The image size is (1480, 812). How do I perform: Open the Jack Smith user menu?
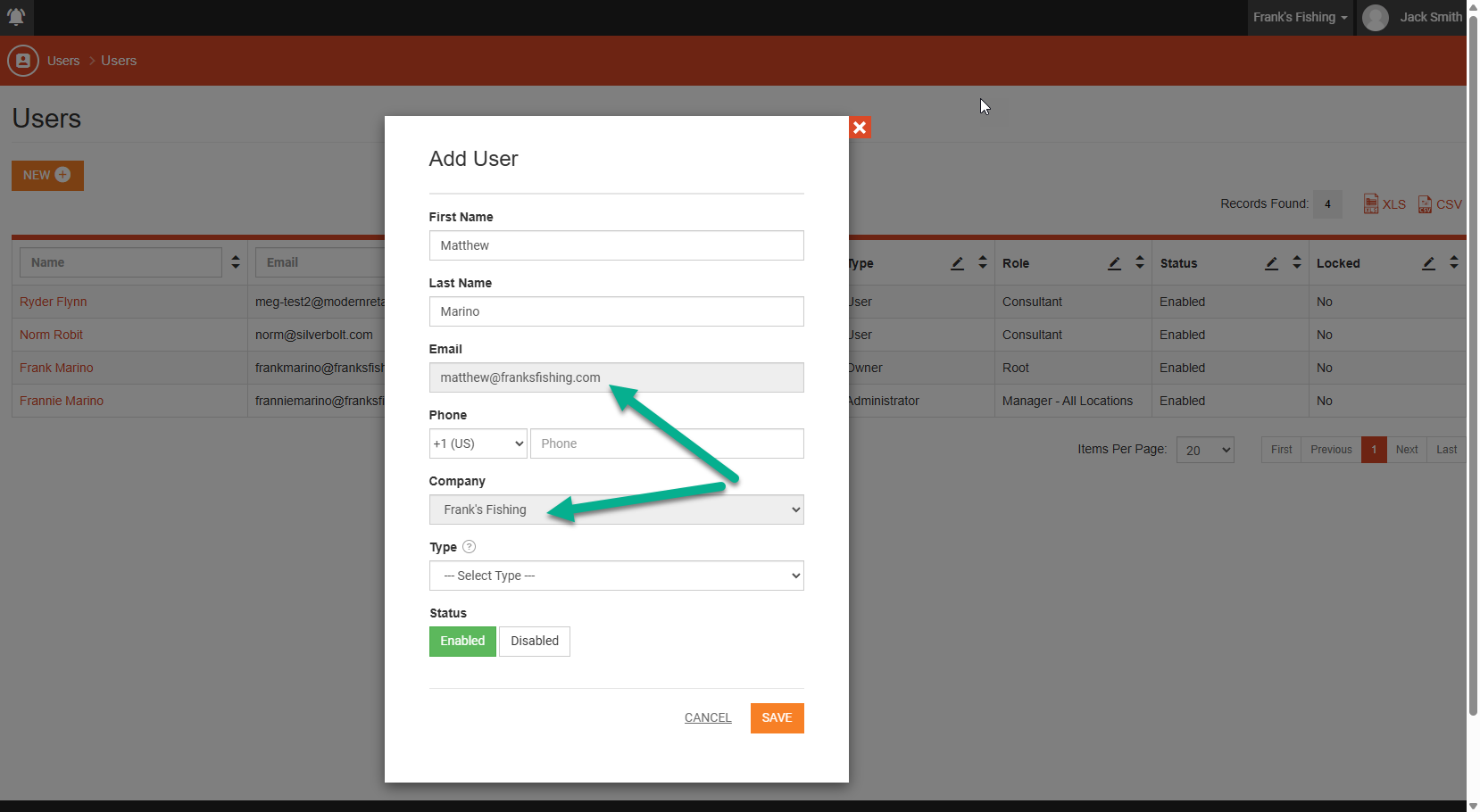1413,17
